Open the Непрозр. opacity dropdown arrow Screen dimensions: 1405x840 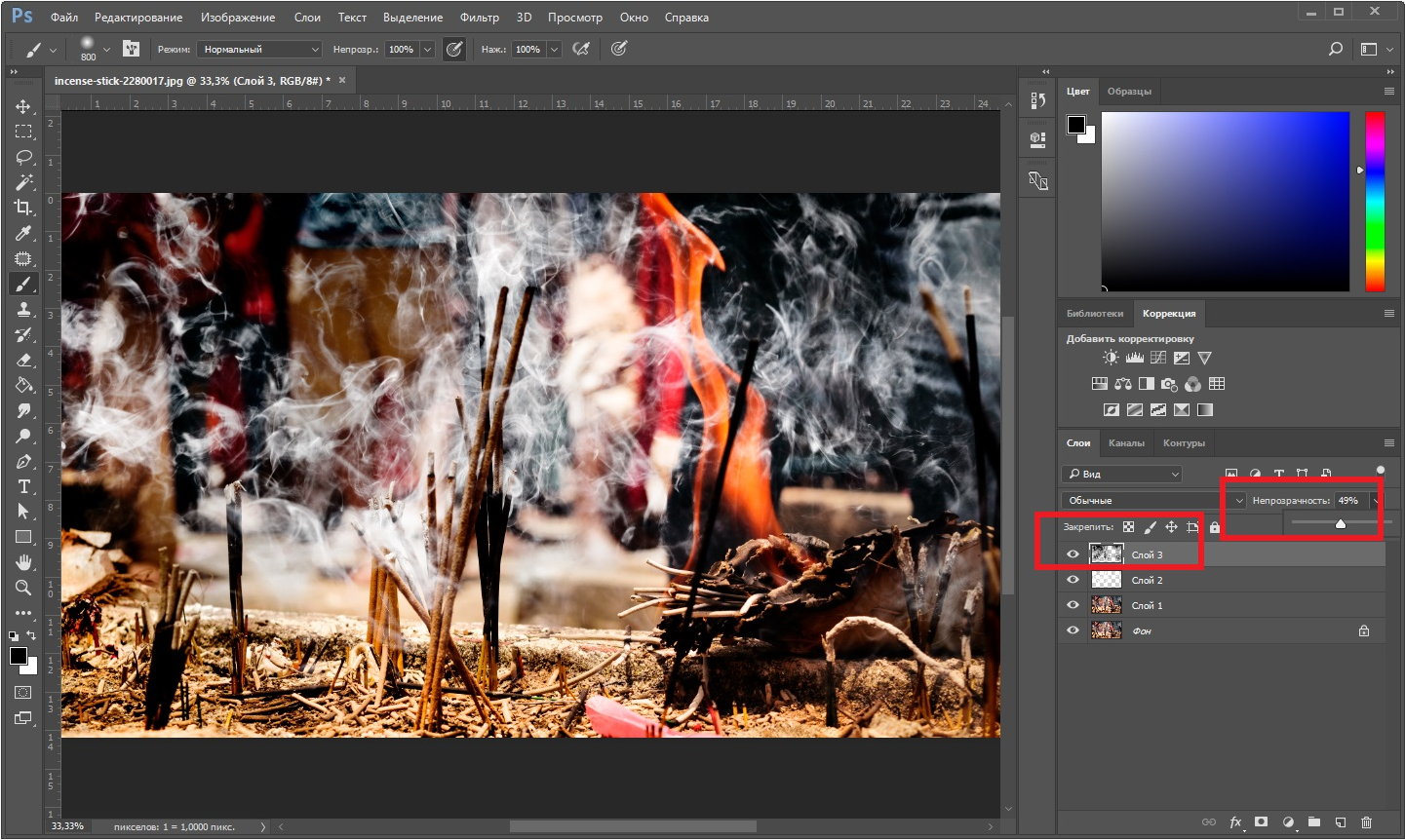427,49
